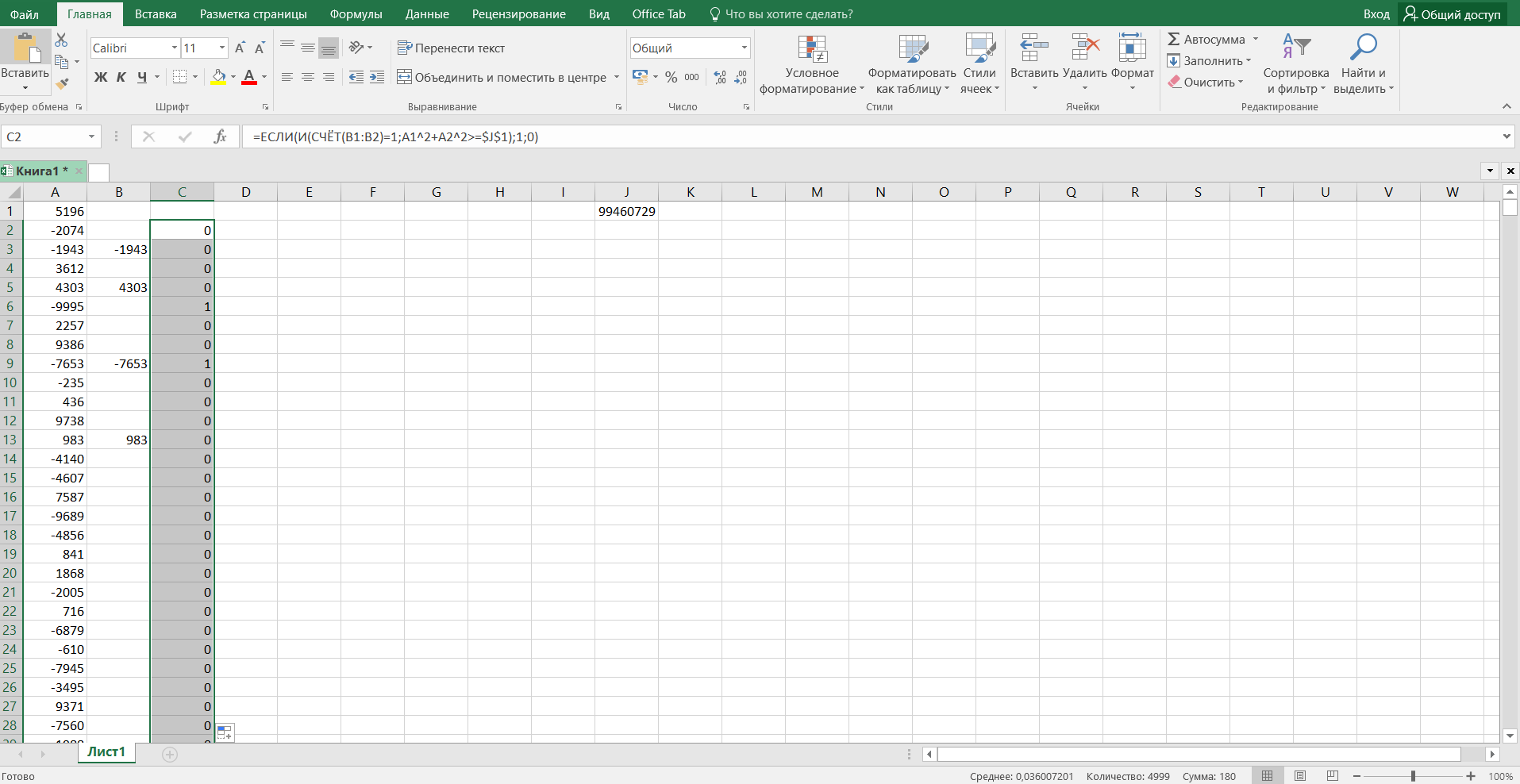Click the zoom slider handle
Image resolution: width=1520 pixels, height=784 pixels.
click(1413, 776)
